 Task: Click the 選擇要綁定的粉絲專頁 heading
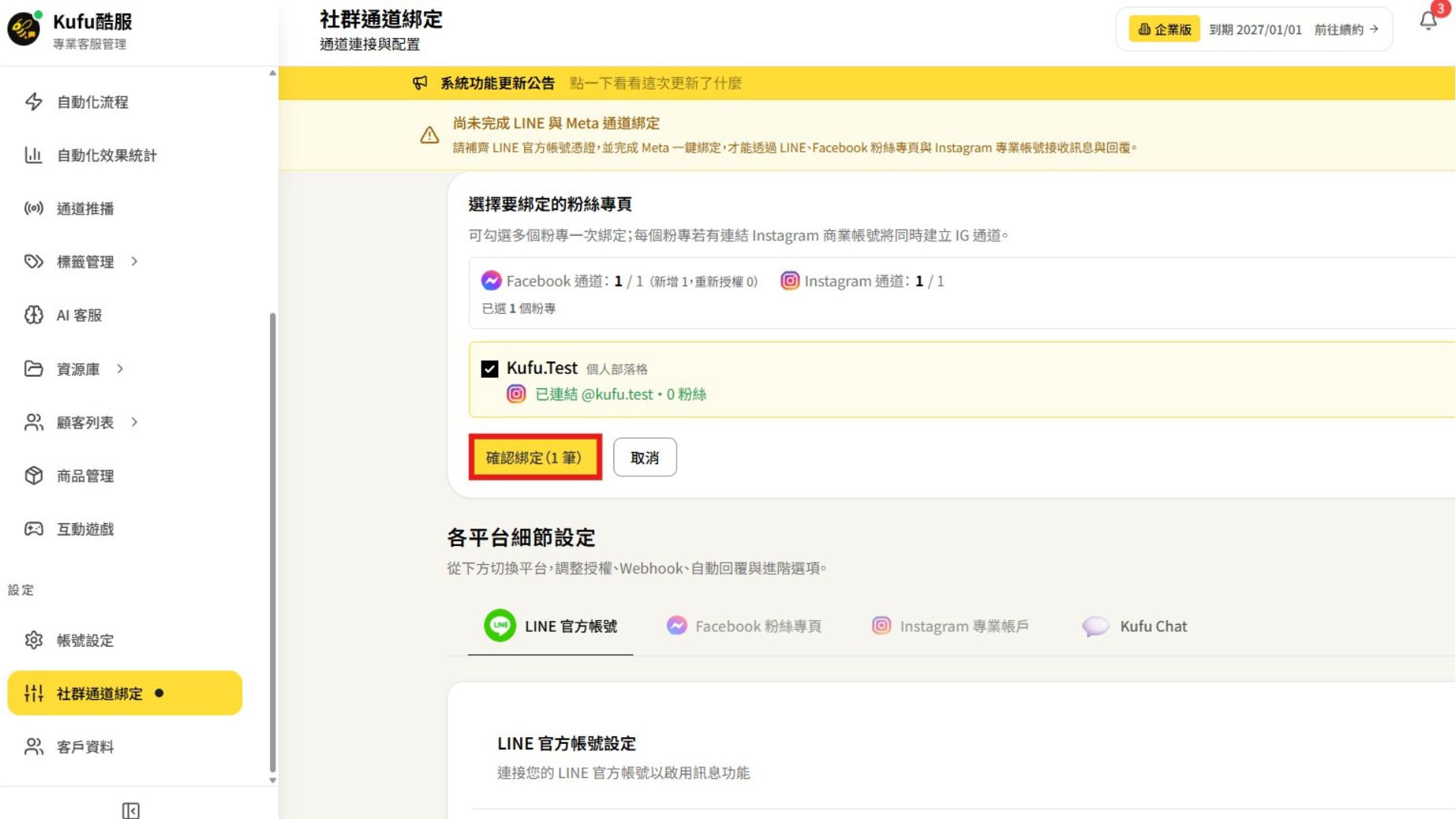coord(550,203)
